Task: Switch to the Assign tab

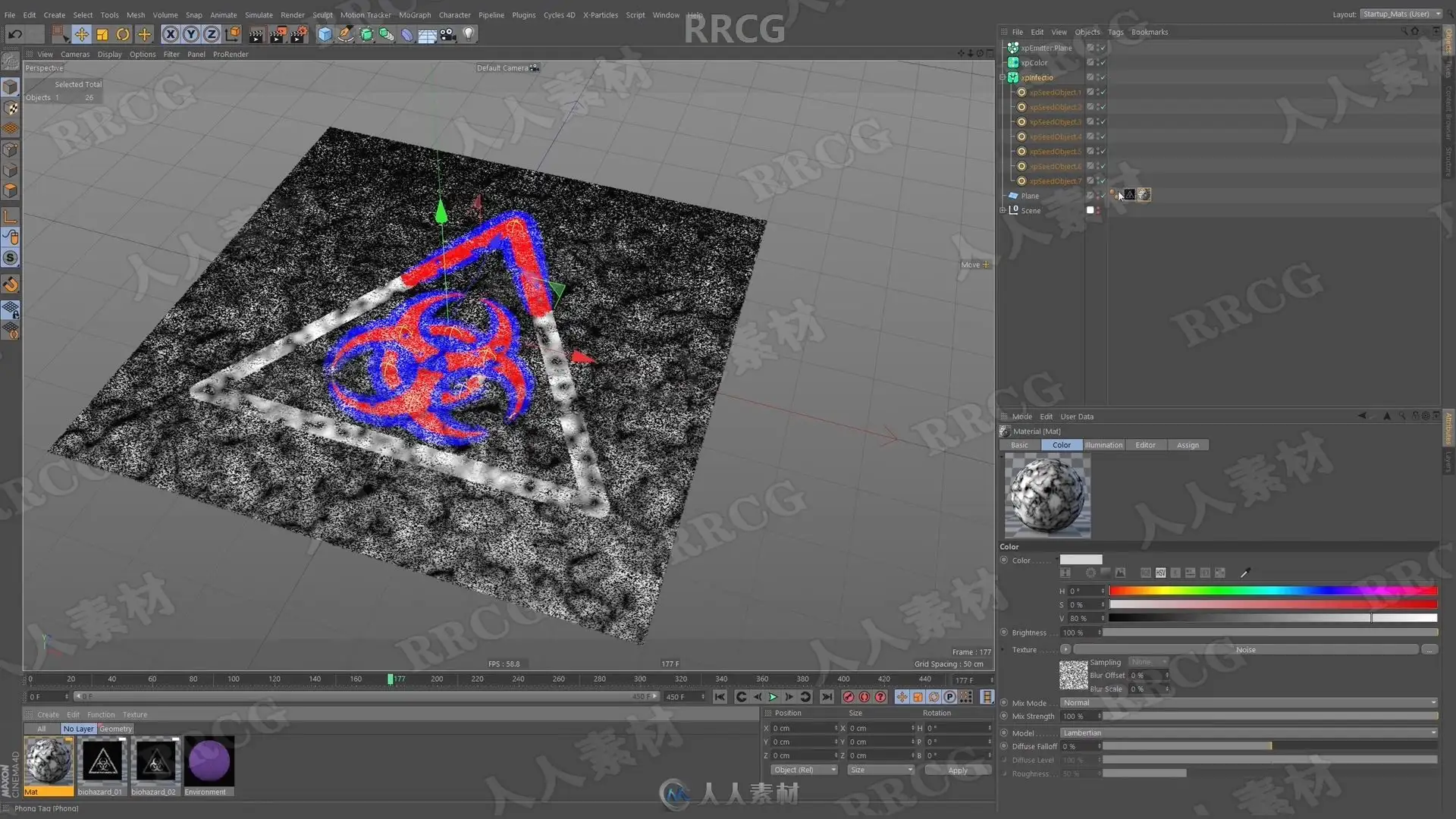Action: coord(1188,445)
